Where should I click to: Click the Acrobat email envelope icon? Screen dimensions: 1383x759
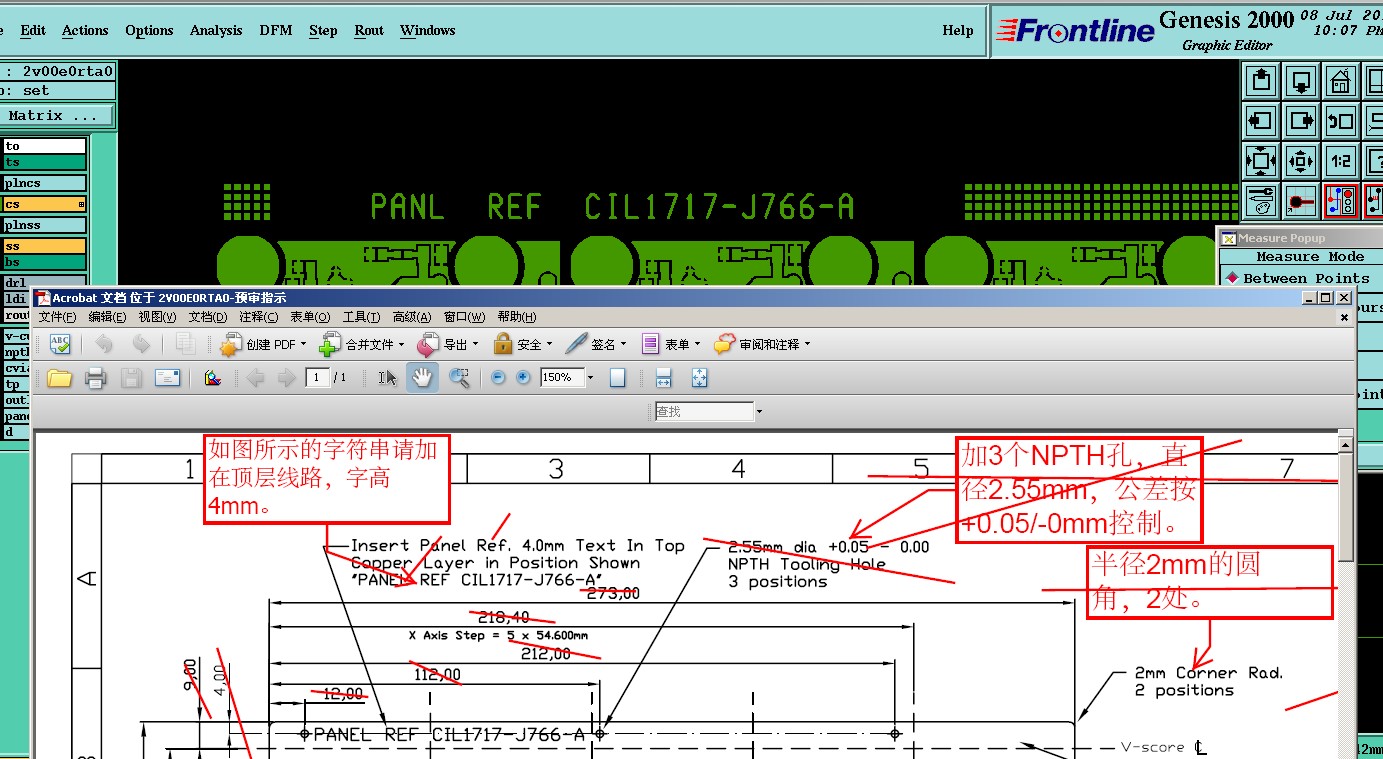pos(167,378)
